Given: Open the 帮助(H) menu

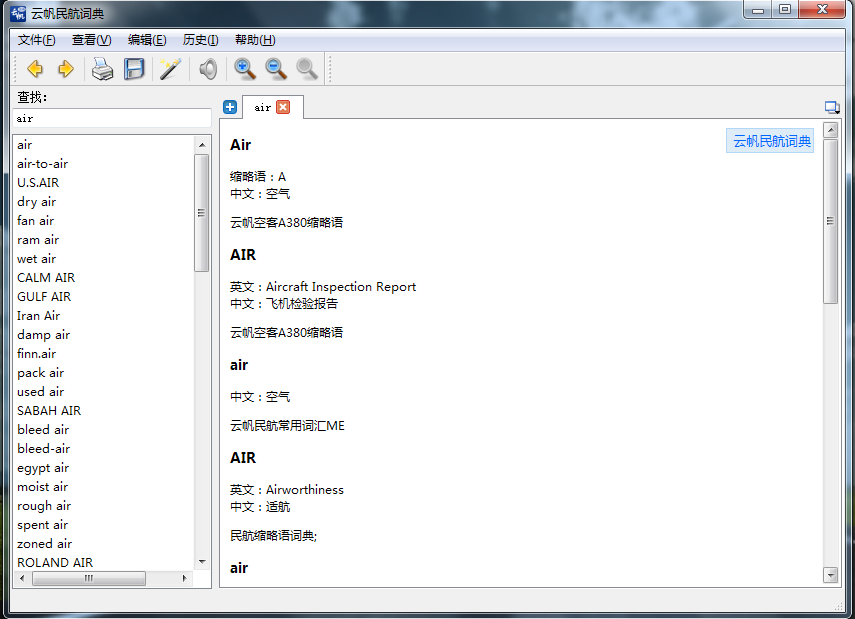Looking at the screenshot, I should (255, 40).
